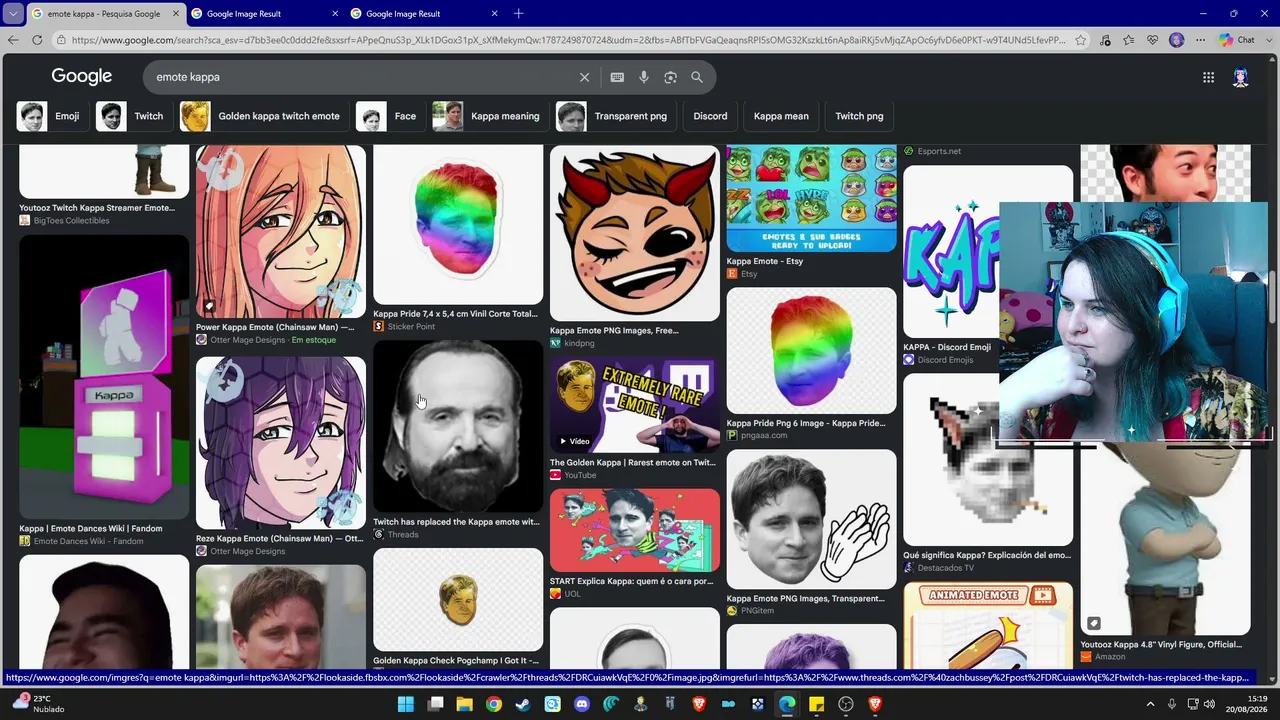Open the bearded man Twitch replaced Kappa image
This screenshot has width=1280, height=720.
(x=458, y=426)
